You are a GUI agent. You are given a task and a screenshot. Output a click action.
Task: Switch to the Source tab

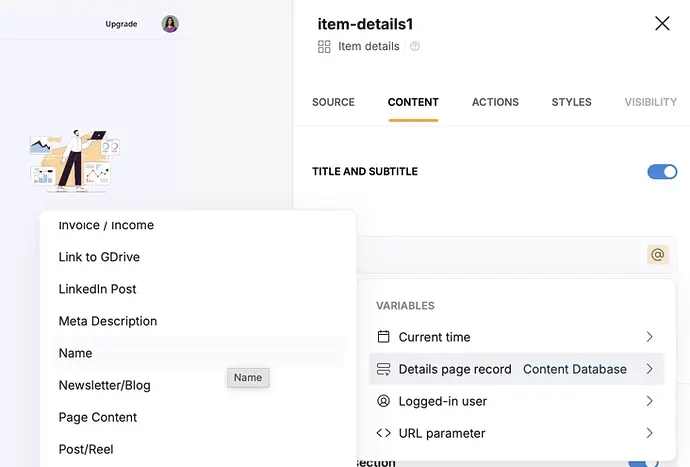click(x=333, y=102)
